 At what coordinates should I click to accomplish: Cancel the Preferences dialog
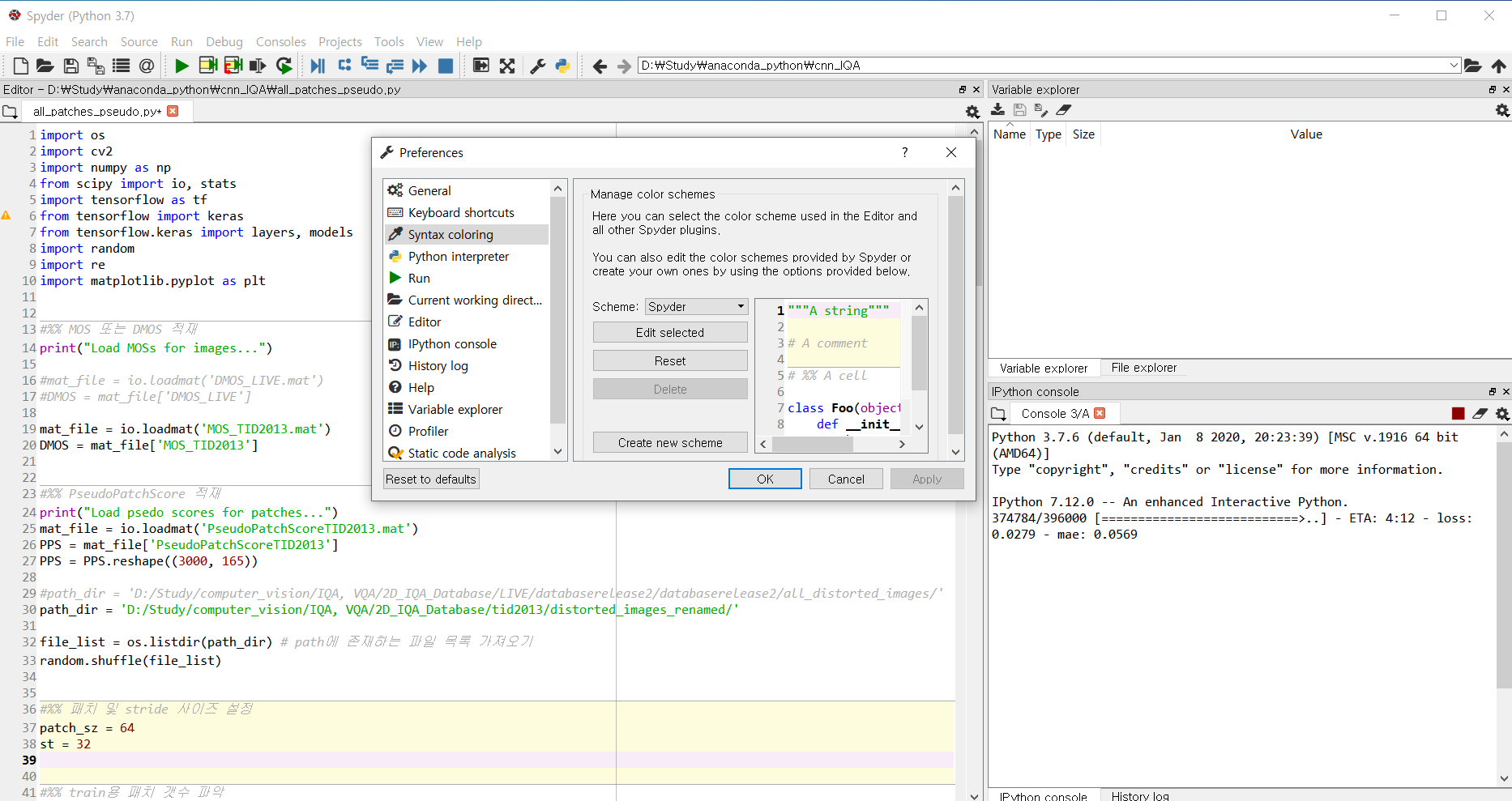click(846, 479)
